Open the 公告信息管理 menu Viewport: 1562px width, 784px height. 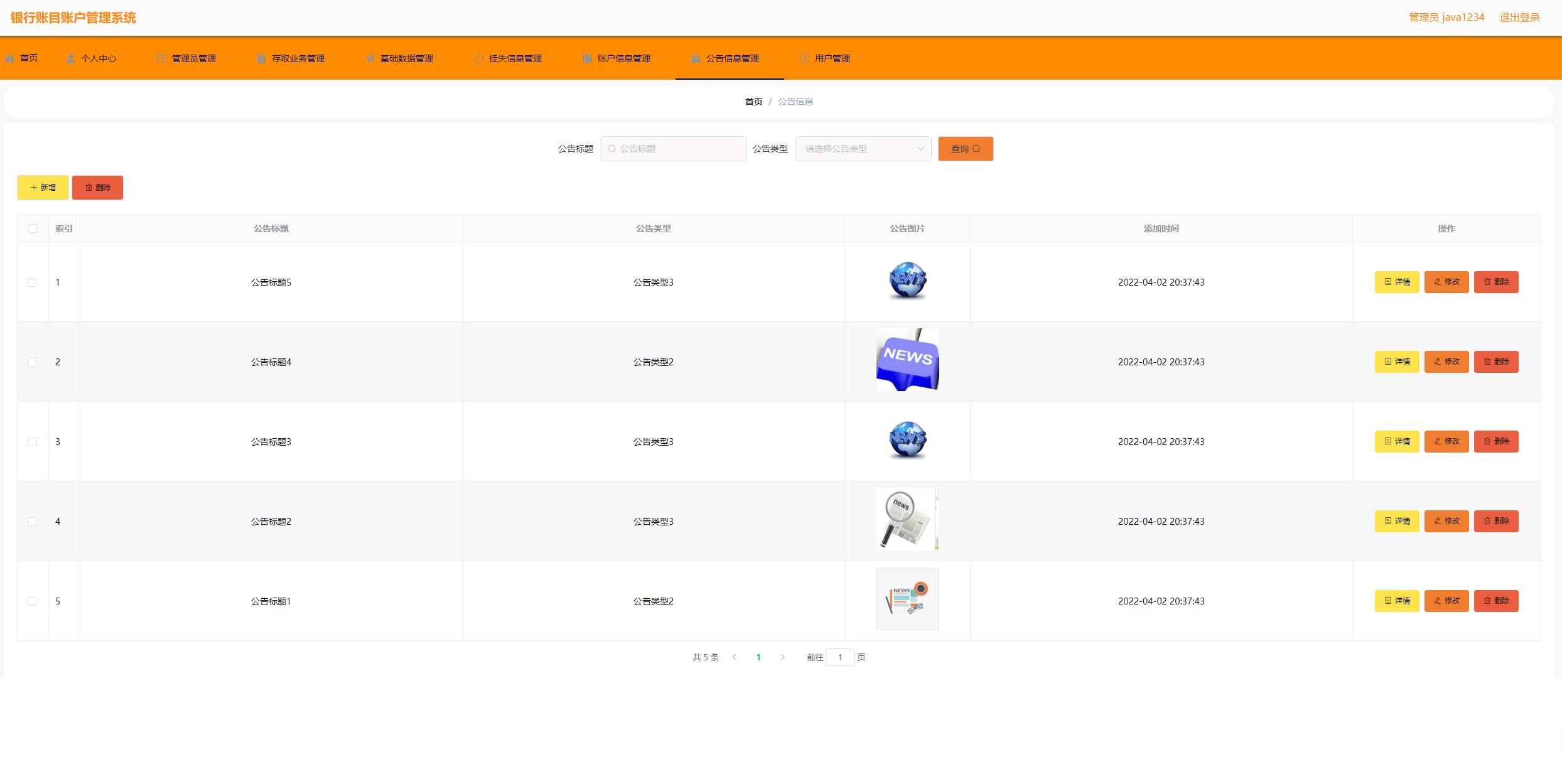(731, 58)
